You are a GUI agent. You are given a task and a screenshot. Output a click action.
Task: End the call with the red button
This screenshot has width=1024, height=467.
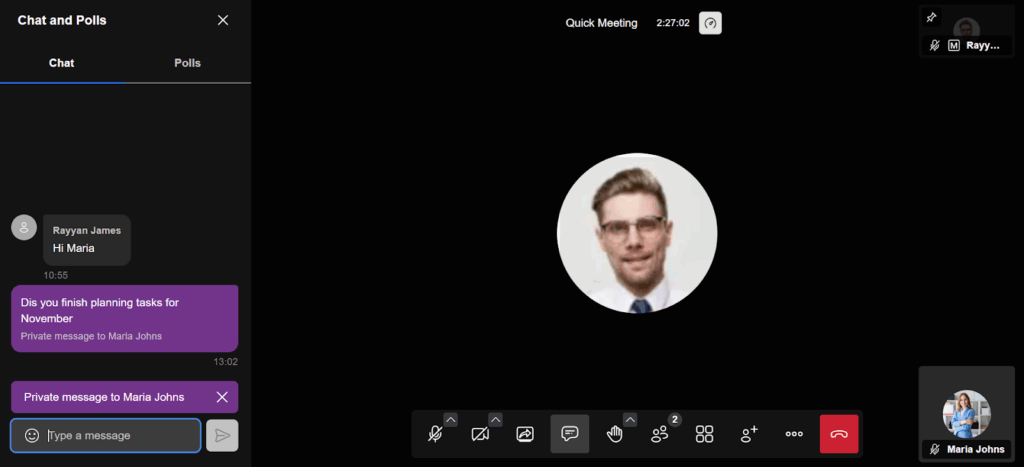point(839,434)
